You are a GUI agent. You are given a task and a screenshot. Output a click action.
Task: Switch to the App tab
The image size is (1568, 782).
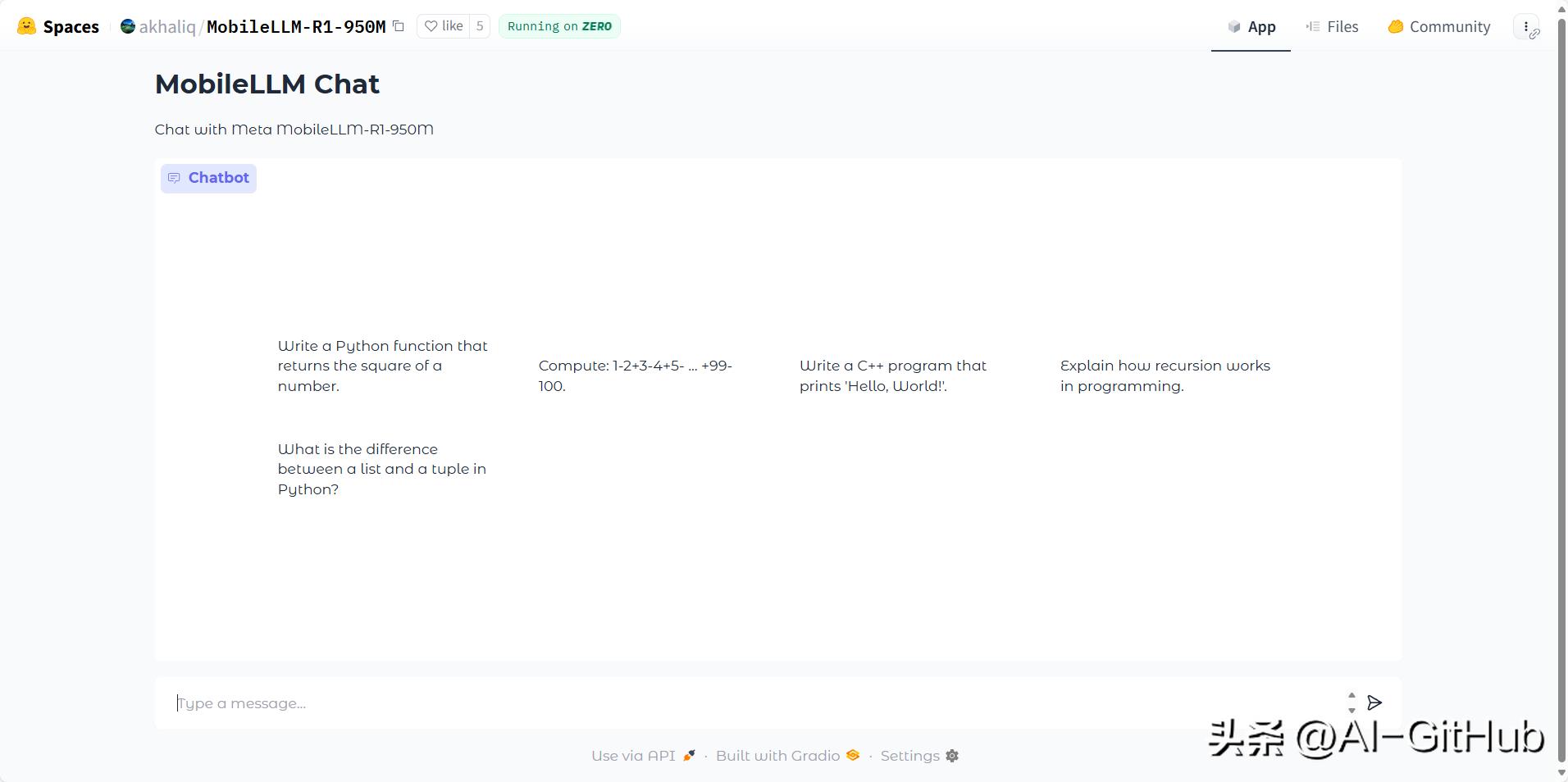tap(1251, 26)
